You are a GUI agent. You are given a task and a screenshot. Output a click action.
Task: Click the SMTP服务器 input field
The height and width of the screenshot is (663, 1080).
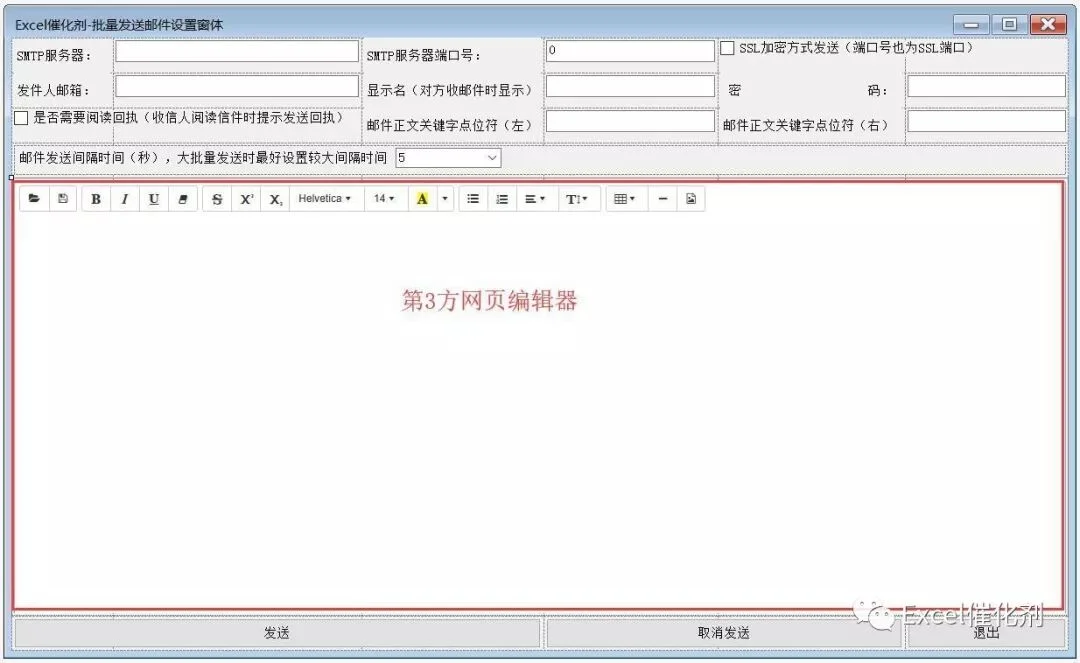click(x=237, y=51)
